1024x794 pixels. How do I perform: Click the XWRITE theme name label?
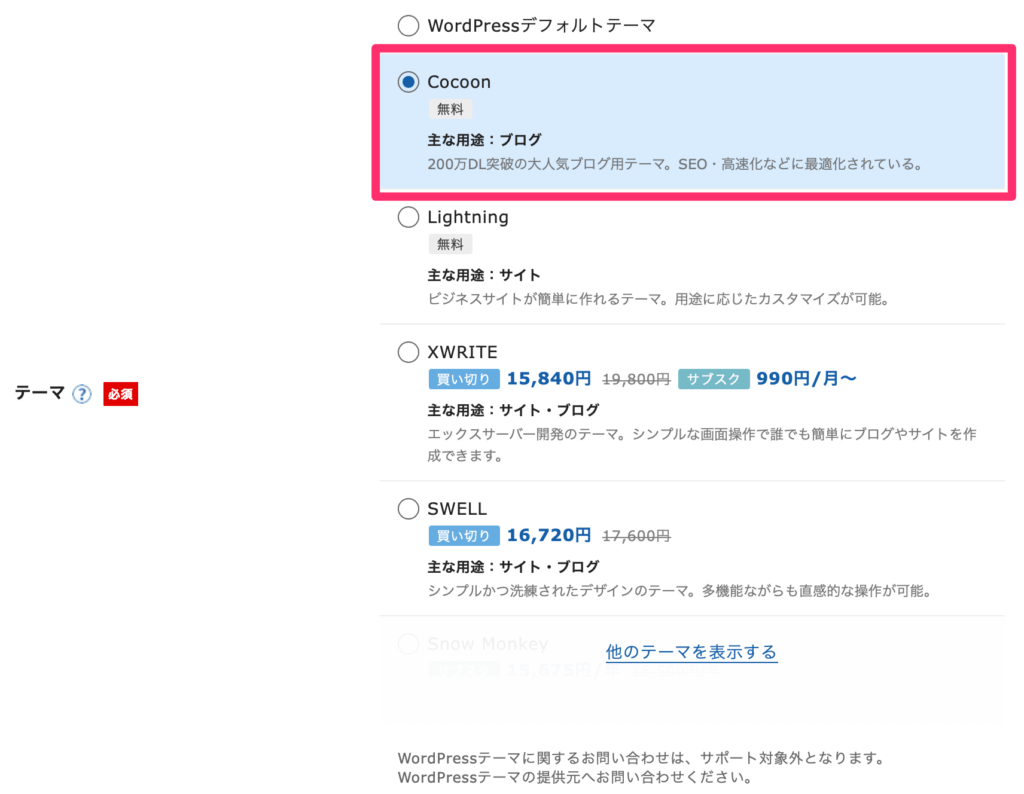pyautogui.click(x=462, y=353)
